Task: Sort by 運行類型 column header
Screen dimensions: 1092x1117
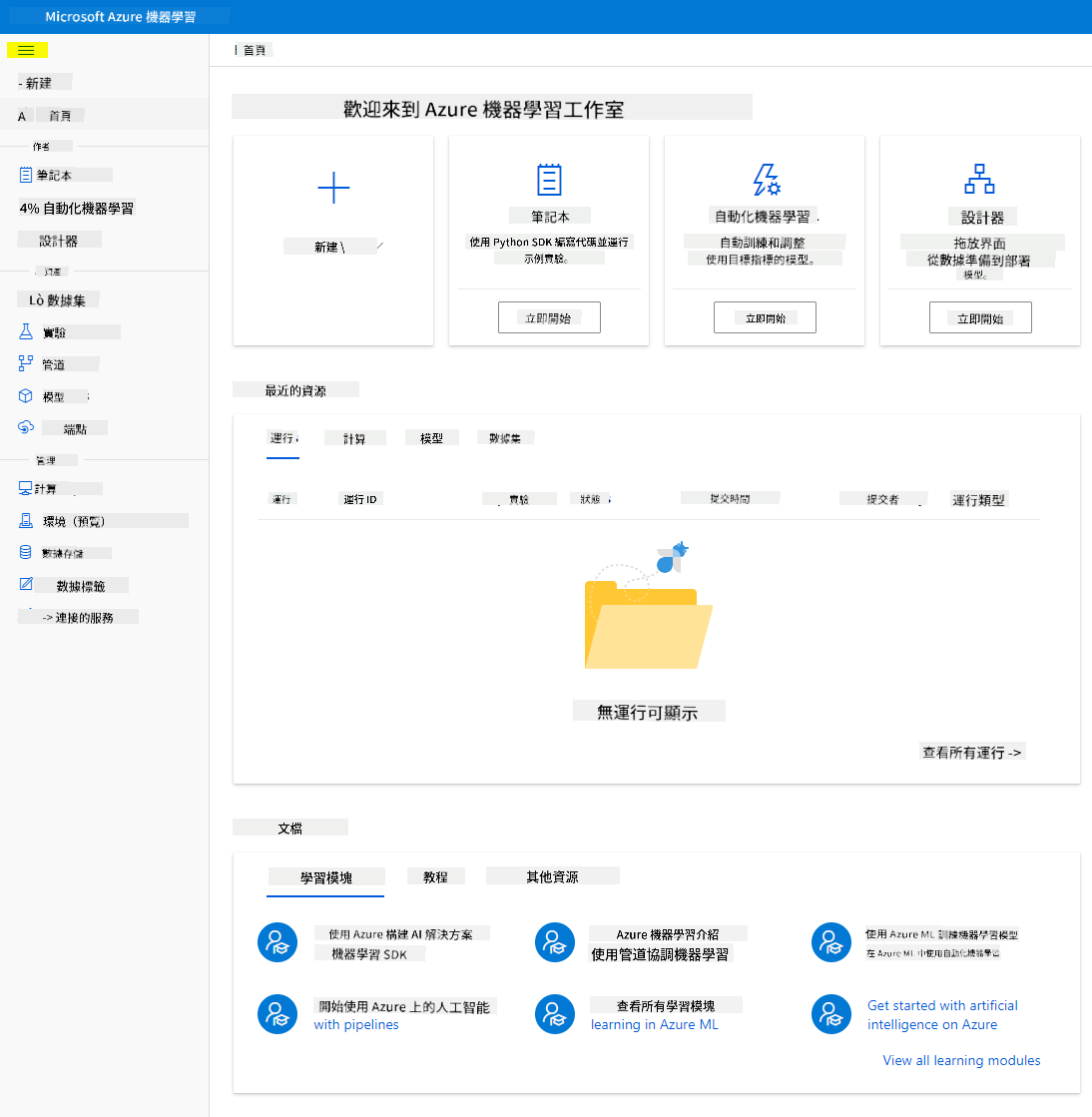Action: pyautogui.click(x=979, y=500)
